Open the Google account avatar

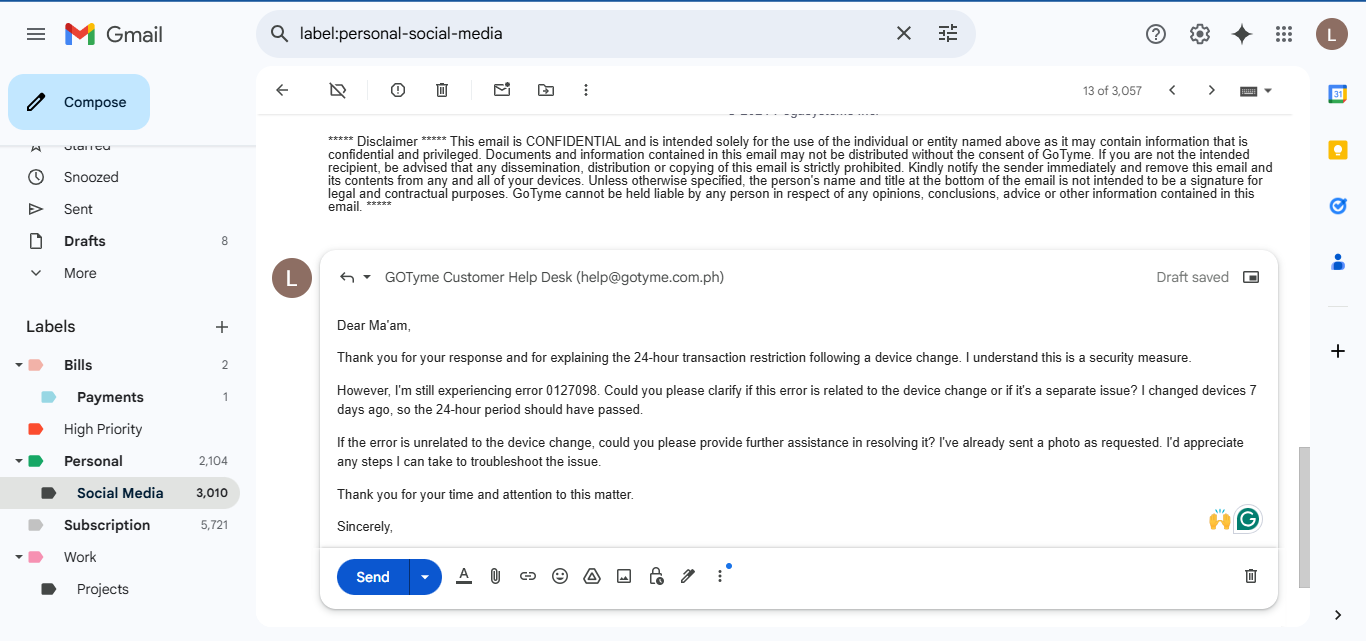click(1331, 34)
